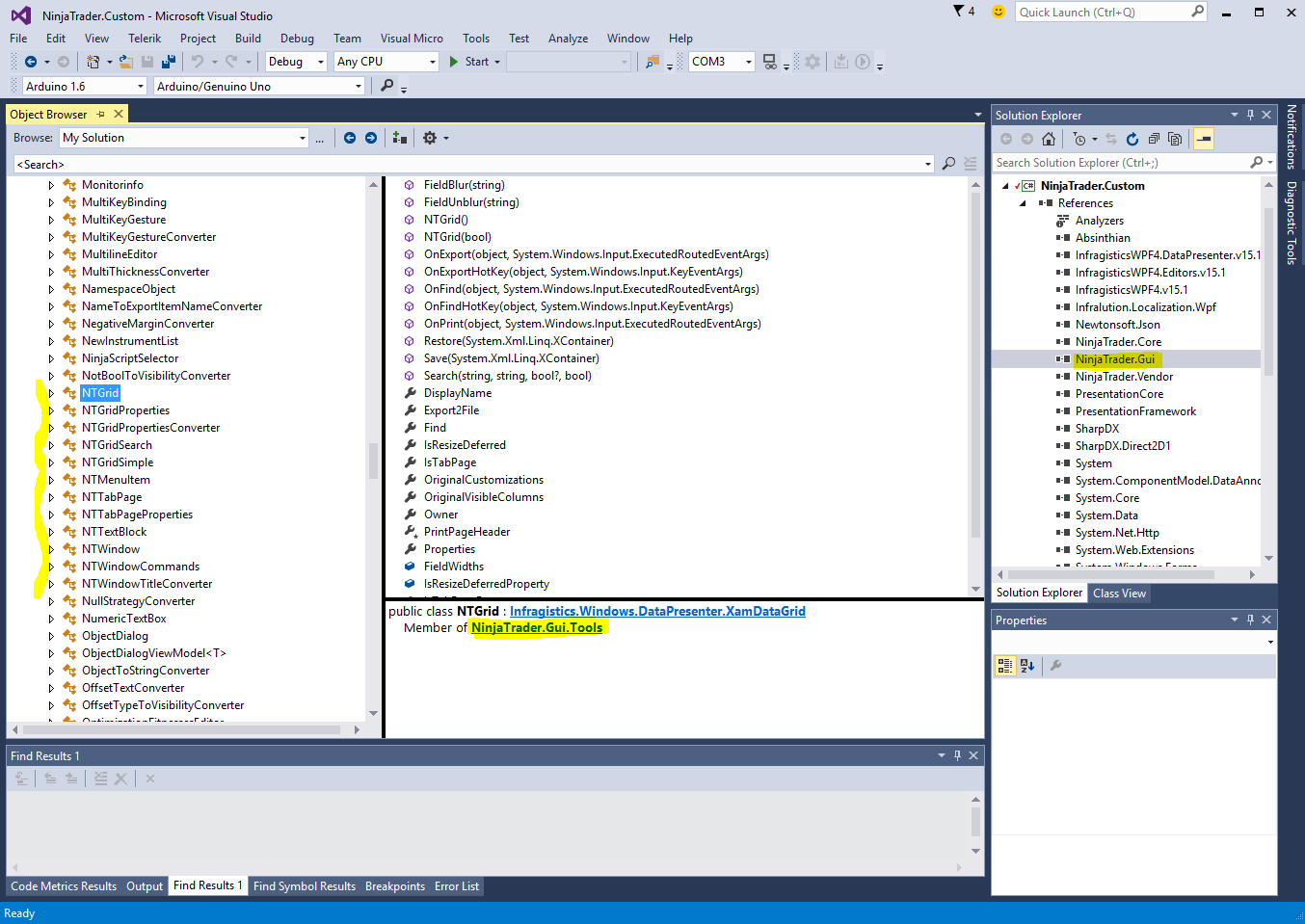This screenshot has height=924, width=1305.
Task: Switch to the Find Symbol Results tab
Action: [x=305, y=886]
